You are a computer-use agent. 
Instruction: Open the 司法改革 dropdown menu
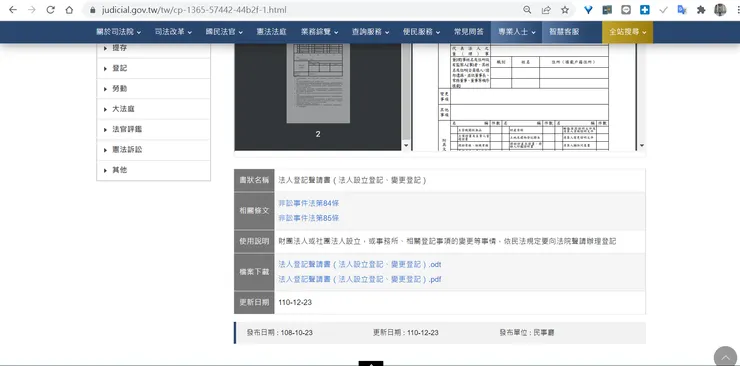point(173,32)
